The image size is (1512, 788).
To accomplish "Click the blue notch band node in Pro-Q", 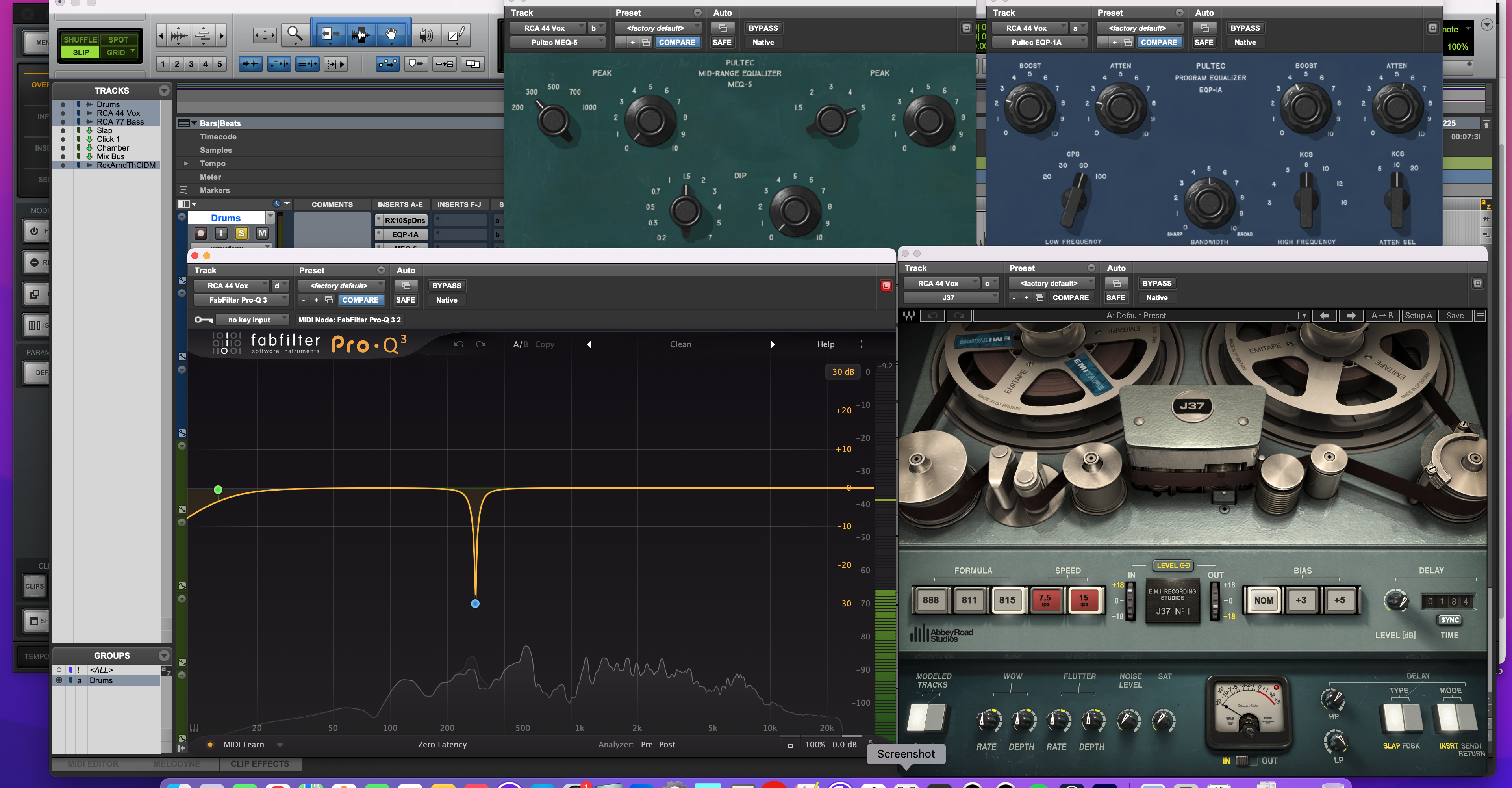I will (475, 603).
